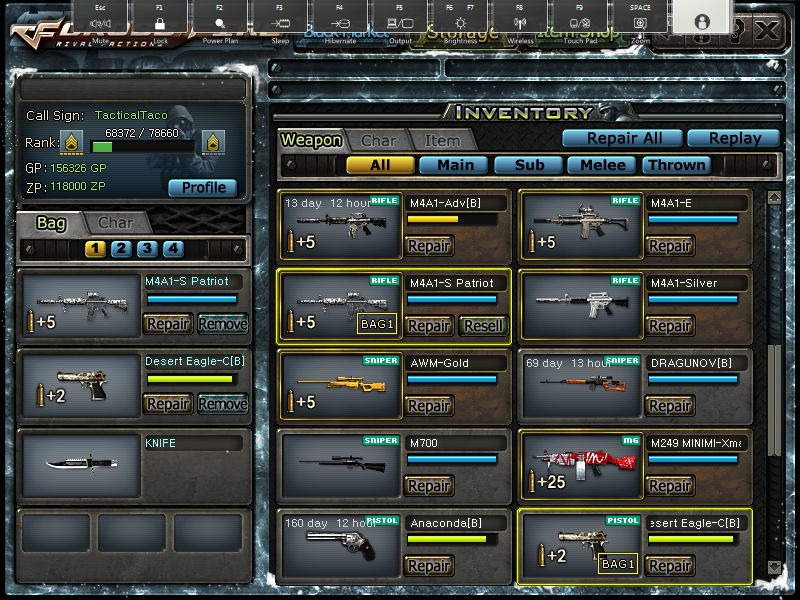Screen dimensions: 800x600
Task: Enable the Melee weapon filter
Action: coord(600,165)
